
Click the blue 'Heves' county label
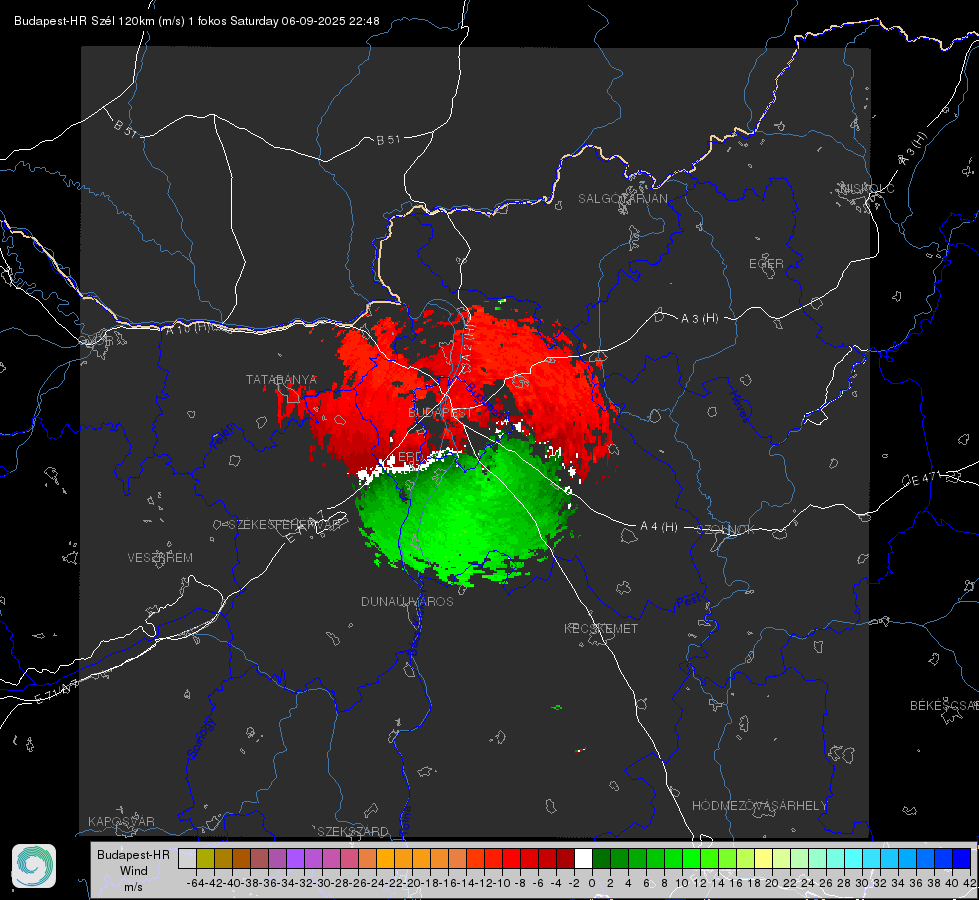click(x=739, y=407)
